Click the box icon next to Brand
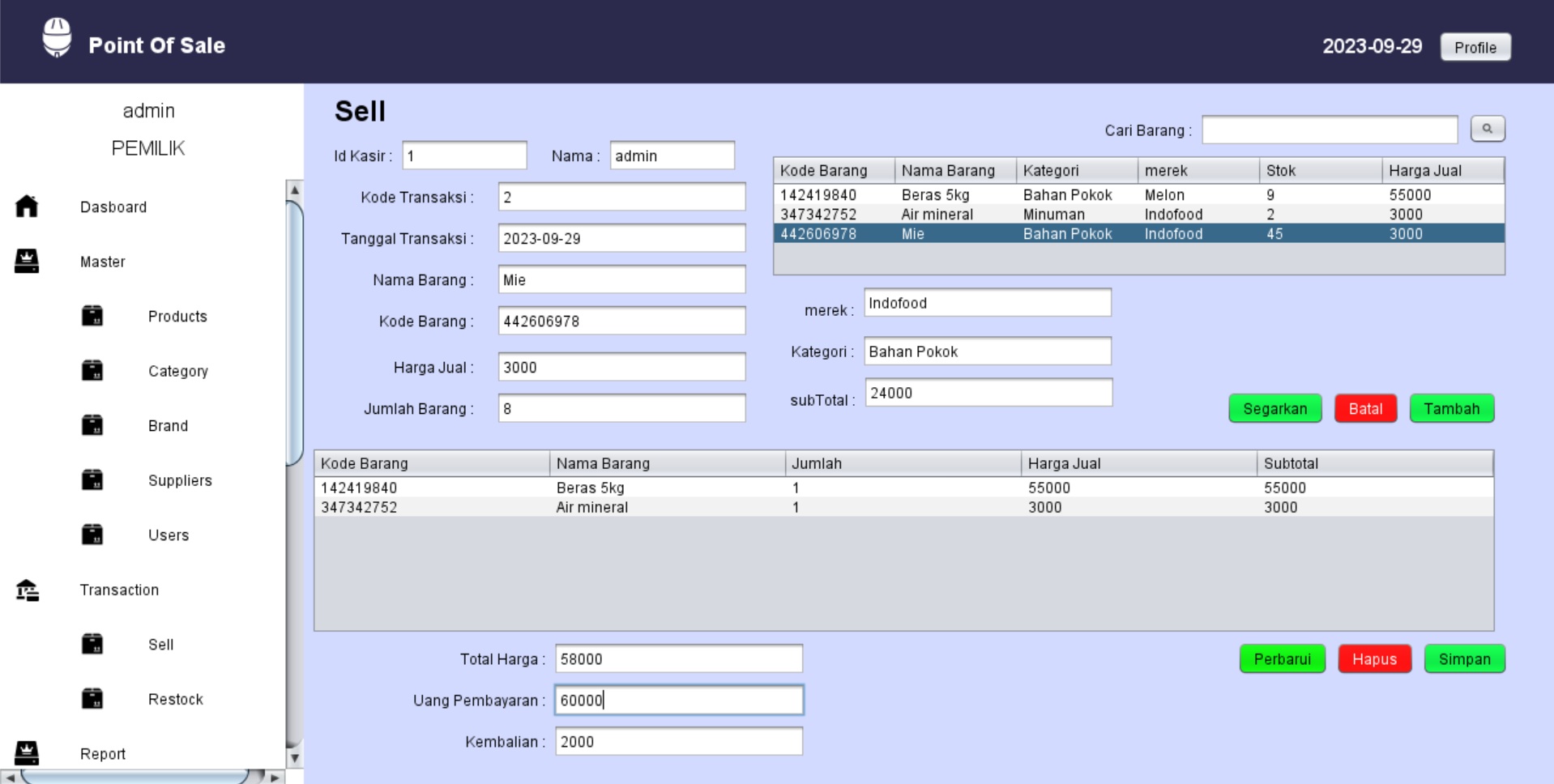 (92, 424)
